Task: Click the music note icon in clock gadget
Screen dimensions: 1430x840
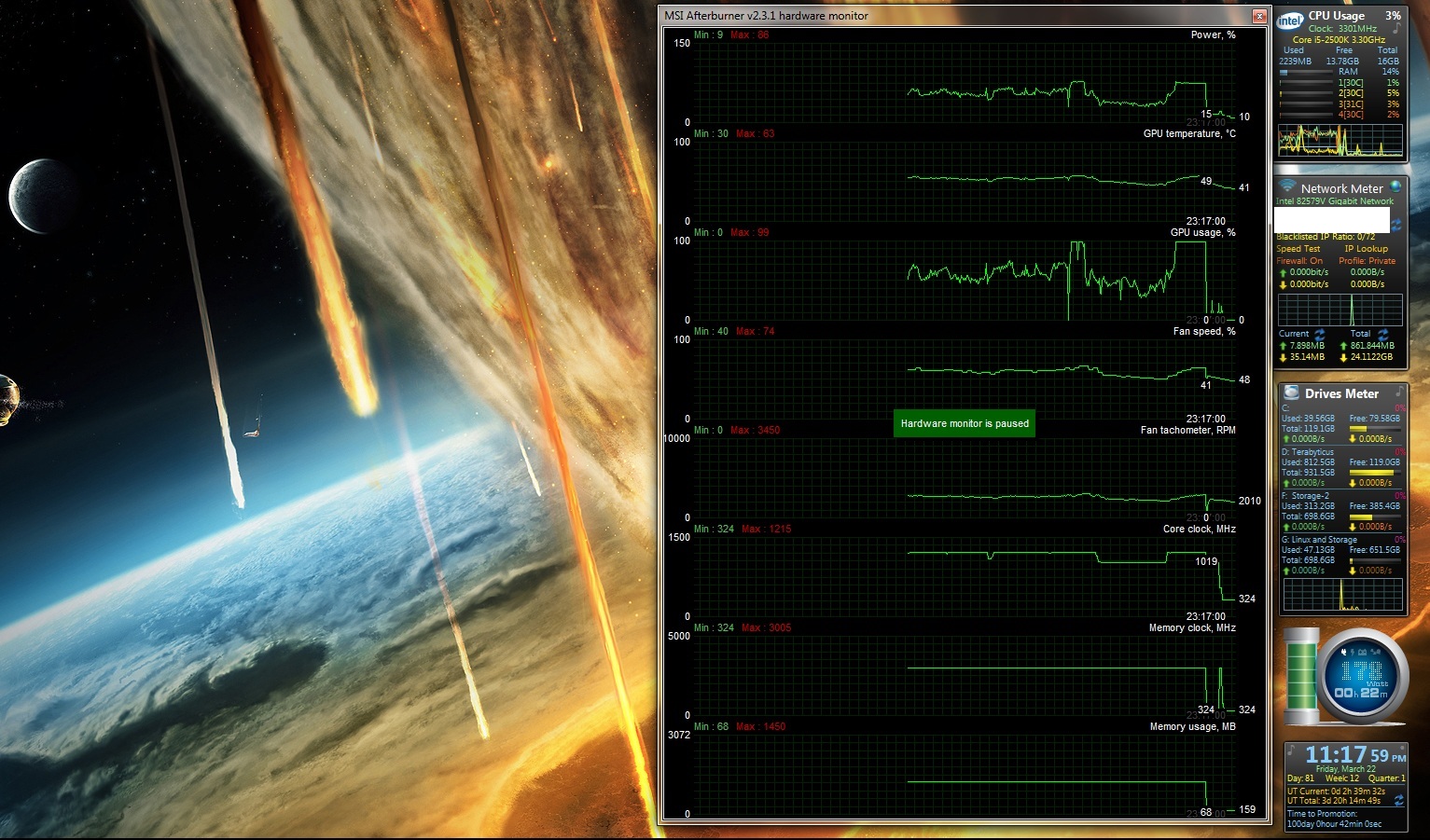Action: pyautogui.click(x=1292, y=750)
